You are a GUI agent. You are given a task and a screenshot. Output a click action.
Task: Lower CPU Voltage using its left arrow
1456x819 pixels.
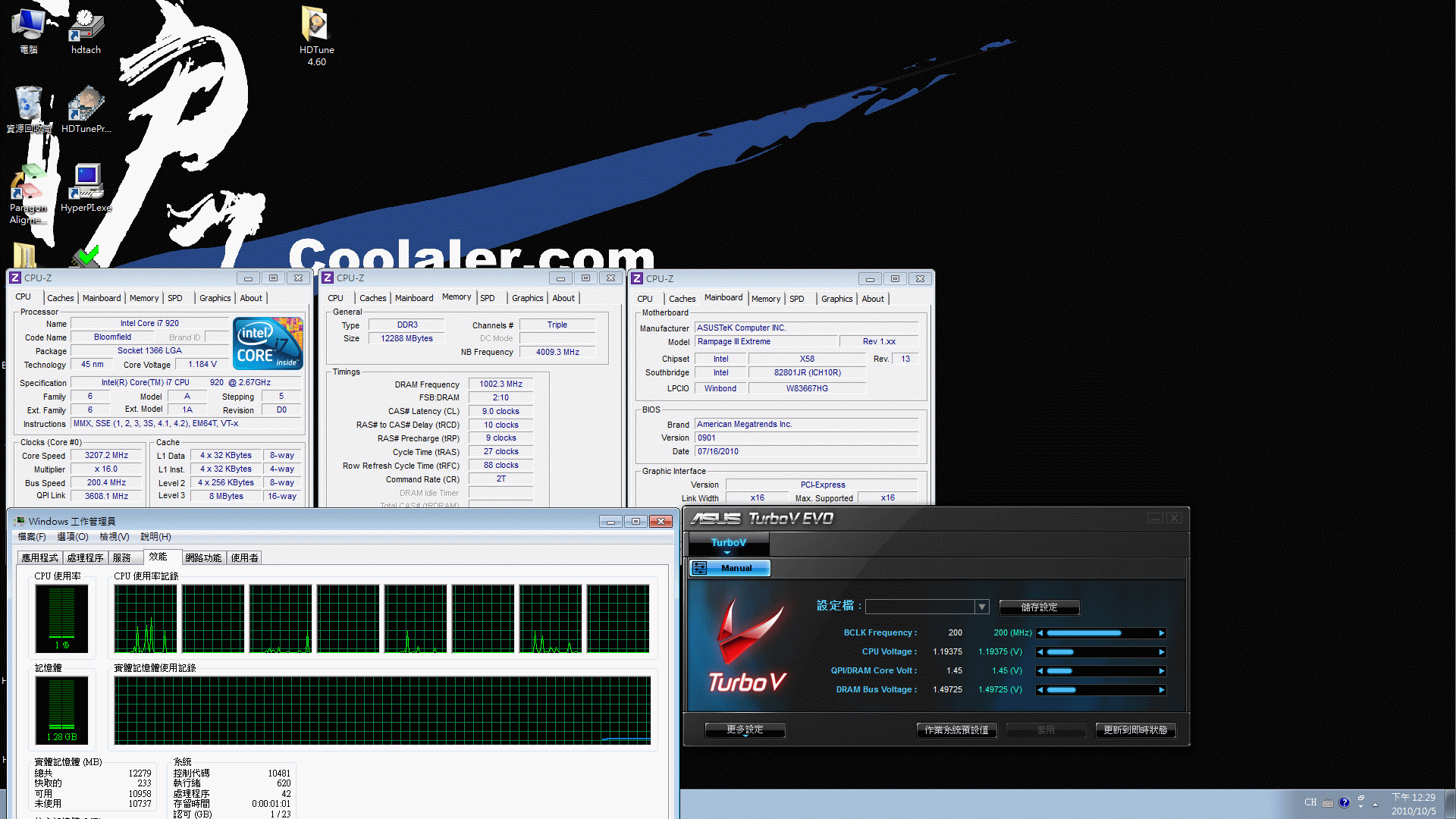(1040, 652)
